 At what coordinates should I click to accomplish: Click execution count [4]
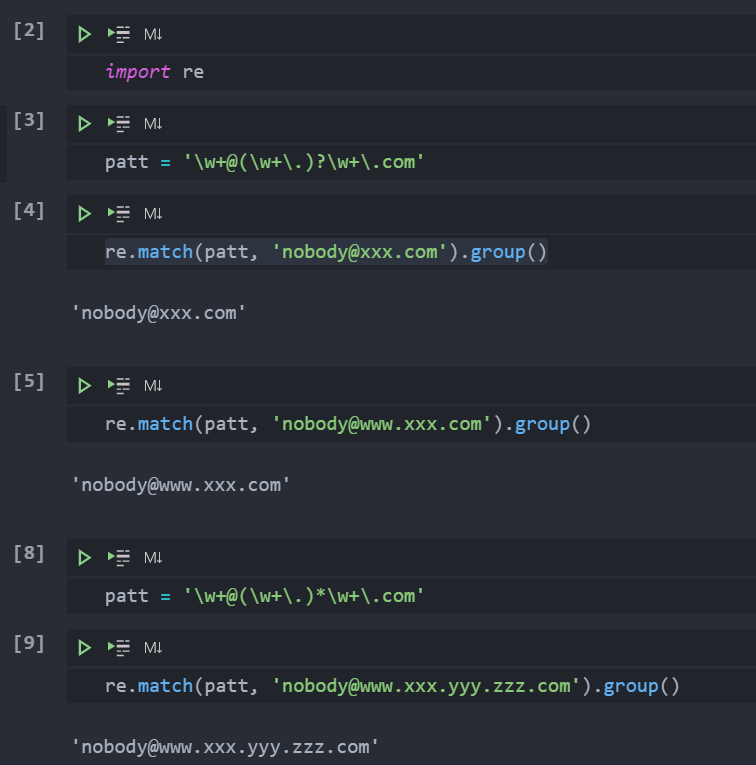click(x=29, y=211)
